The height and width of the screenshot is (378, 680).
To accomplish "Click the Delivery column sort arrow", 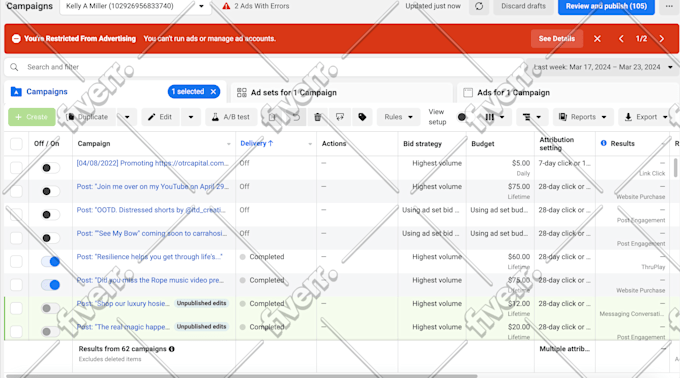I will (x=271, y=143).
